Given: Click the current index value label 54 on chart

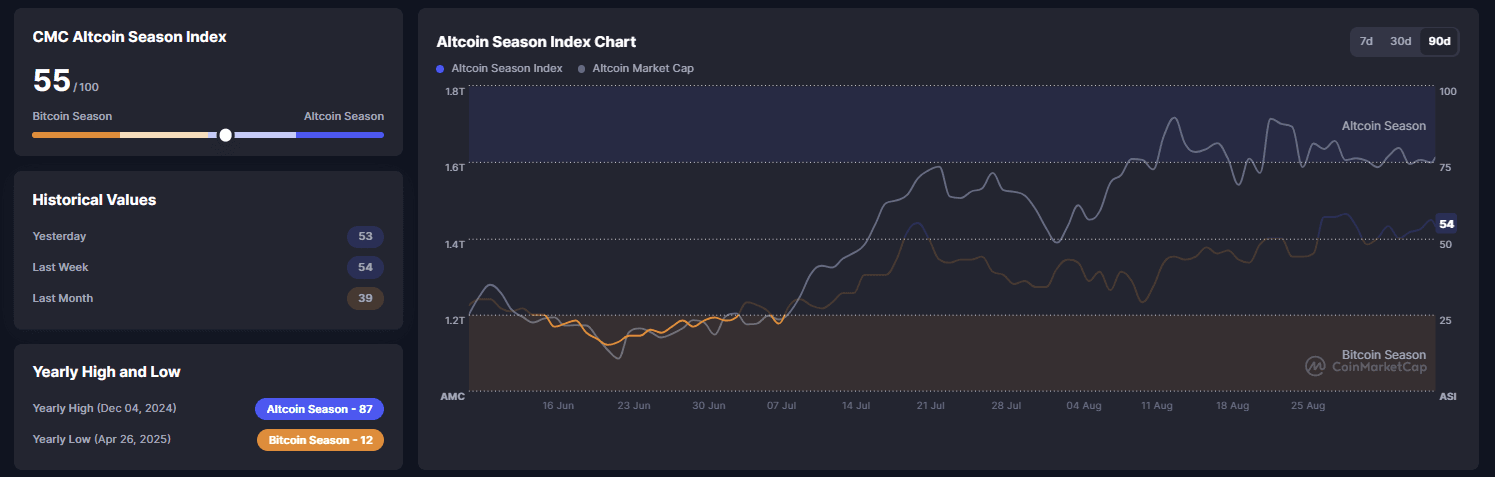Looking at the screenshot, I should tap(1445, 224).
